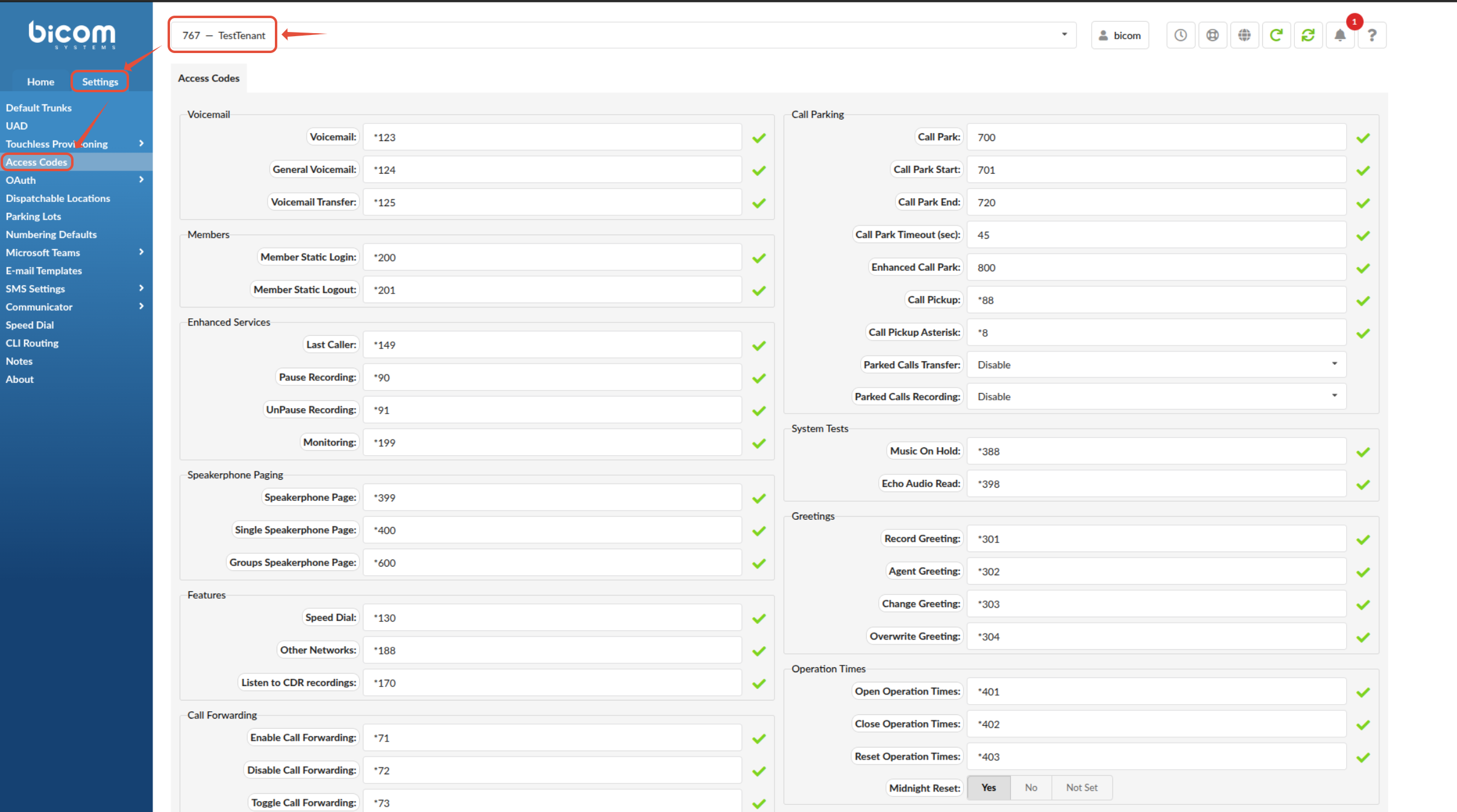Click the Call Pickup code input field
1457x812 pixels.
[x=1156, y=300]
